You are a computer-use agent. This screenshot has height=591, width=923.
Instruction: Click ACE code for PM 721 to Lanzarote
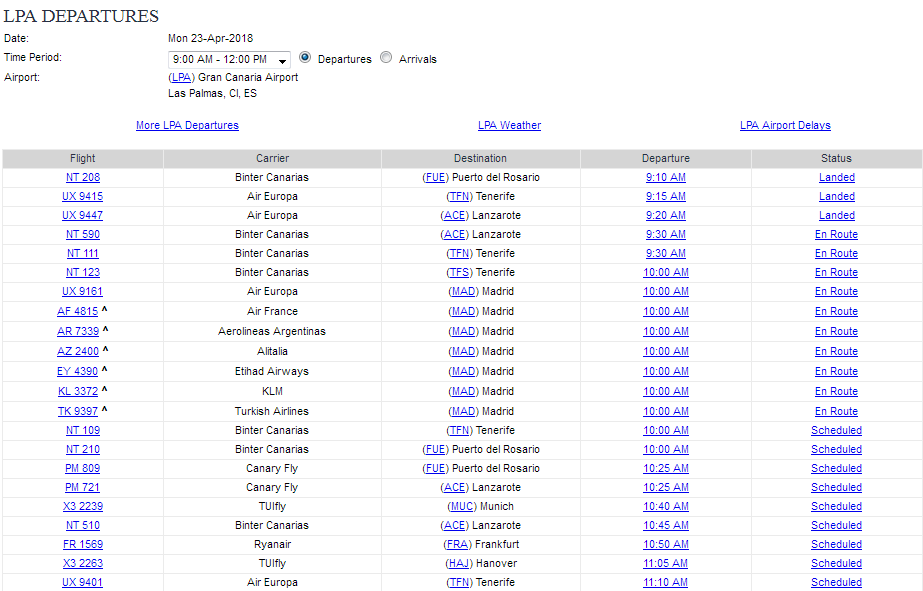pos(455,487)
